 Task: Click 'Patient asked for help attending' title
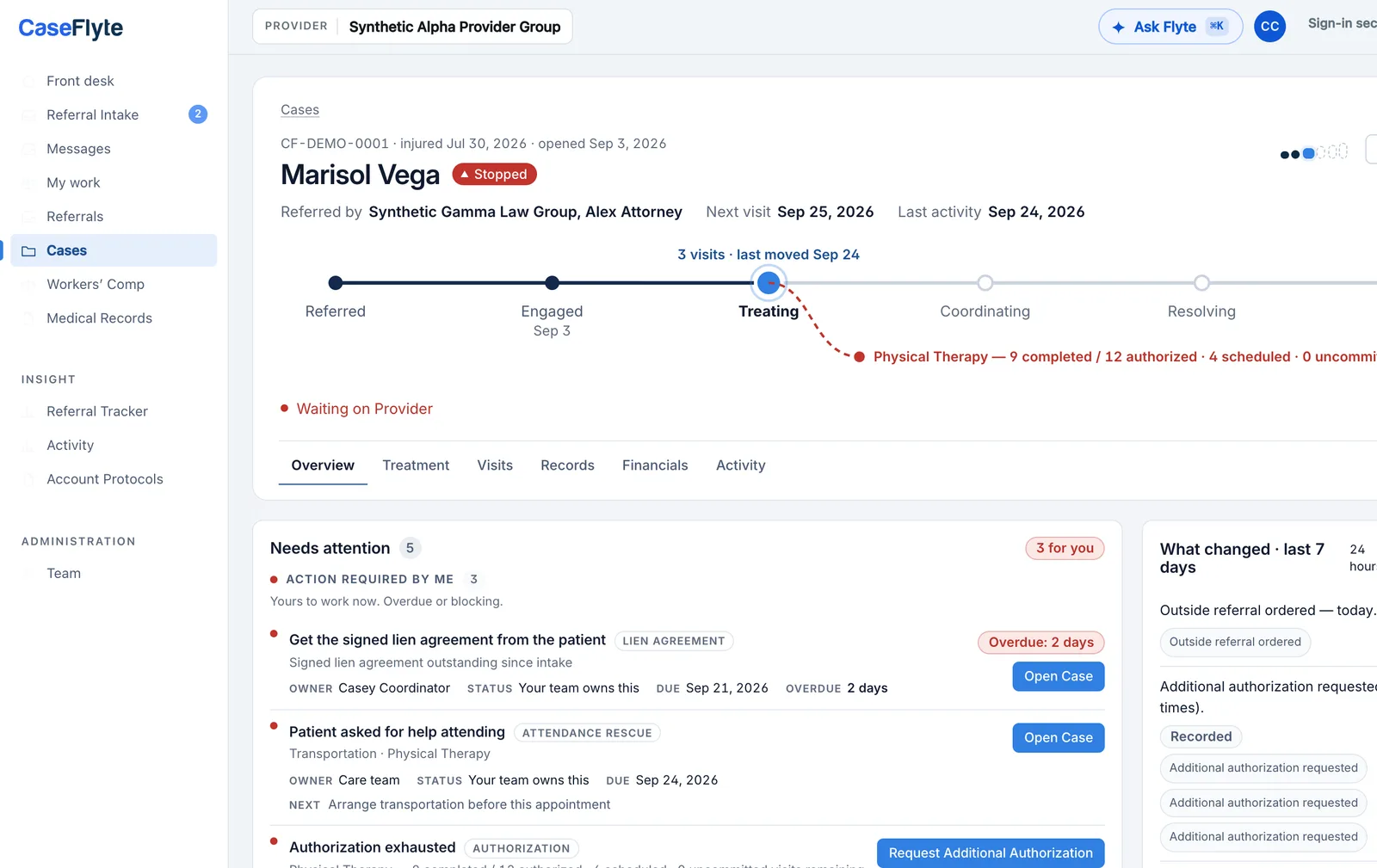(x=397, y=732)
